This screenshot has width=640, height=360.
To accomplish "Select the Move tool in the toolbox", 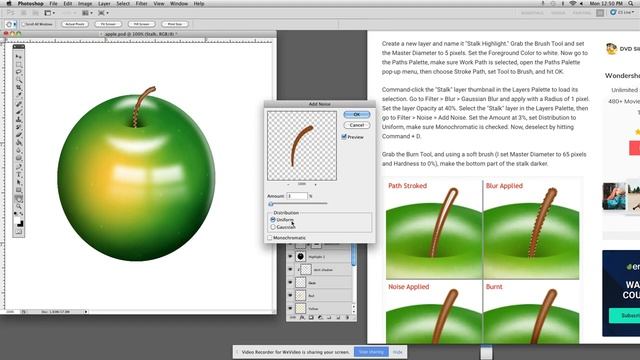I will coord(18,57).
